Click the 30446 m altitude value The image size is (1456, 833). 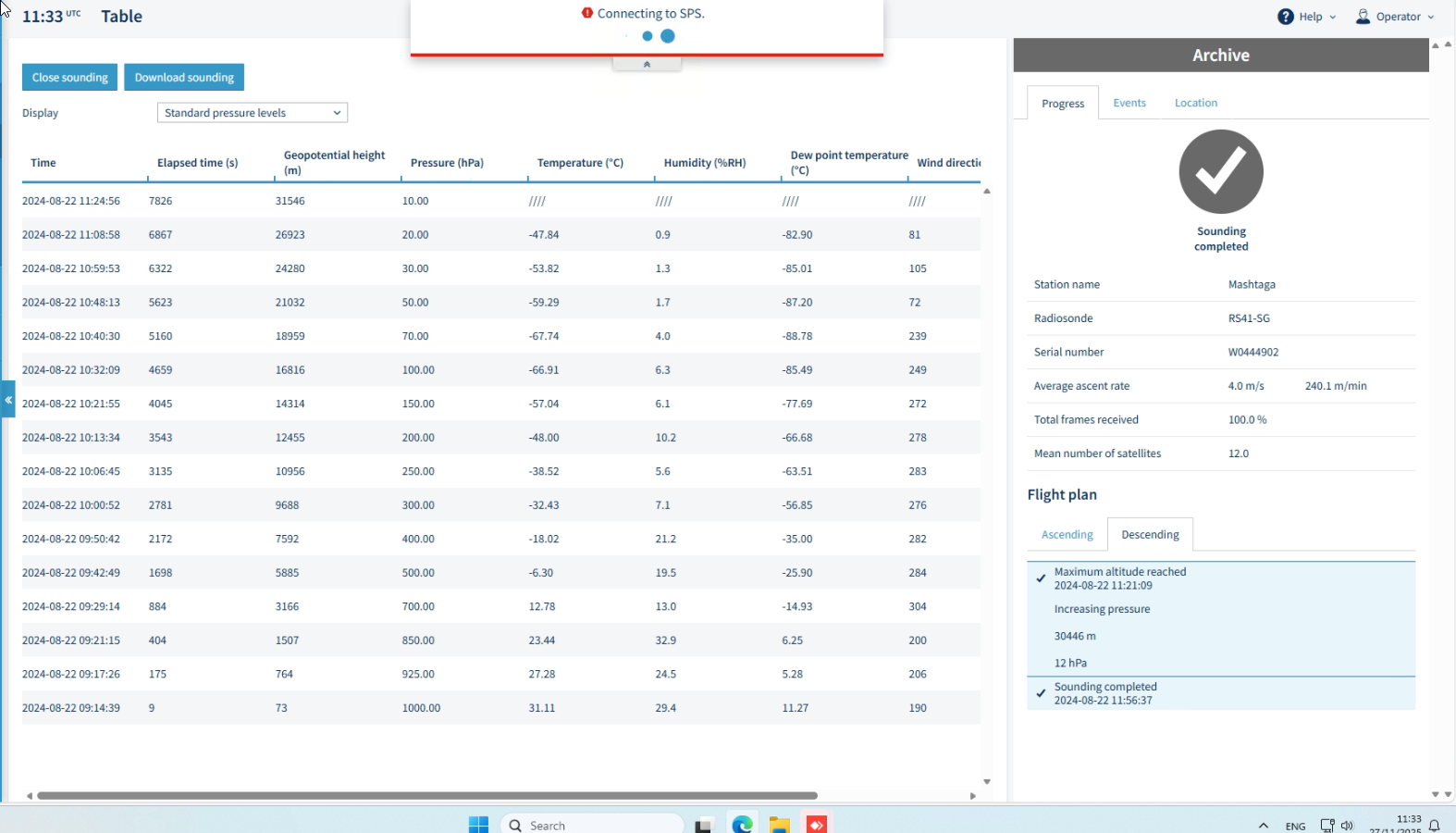1075,636
